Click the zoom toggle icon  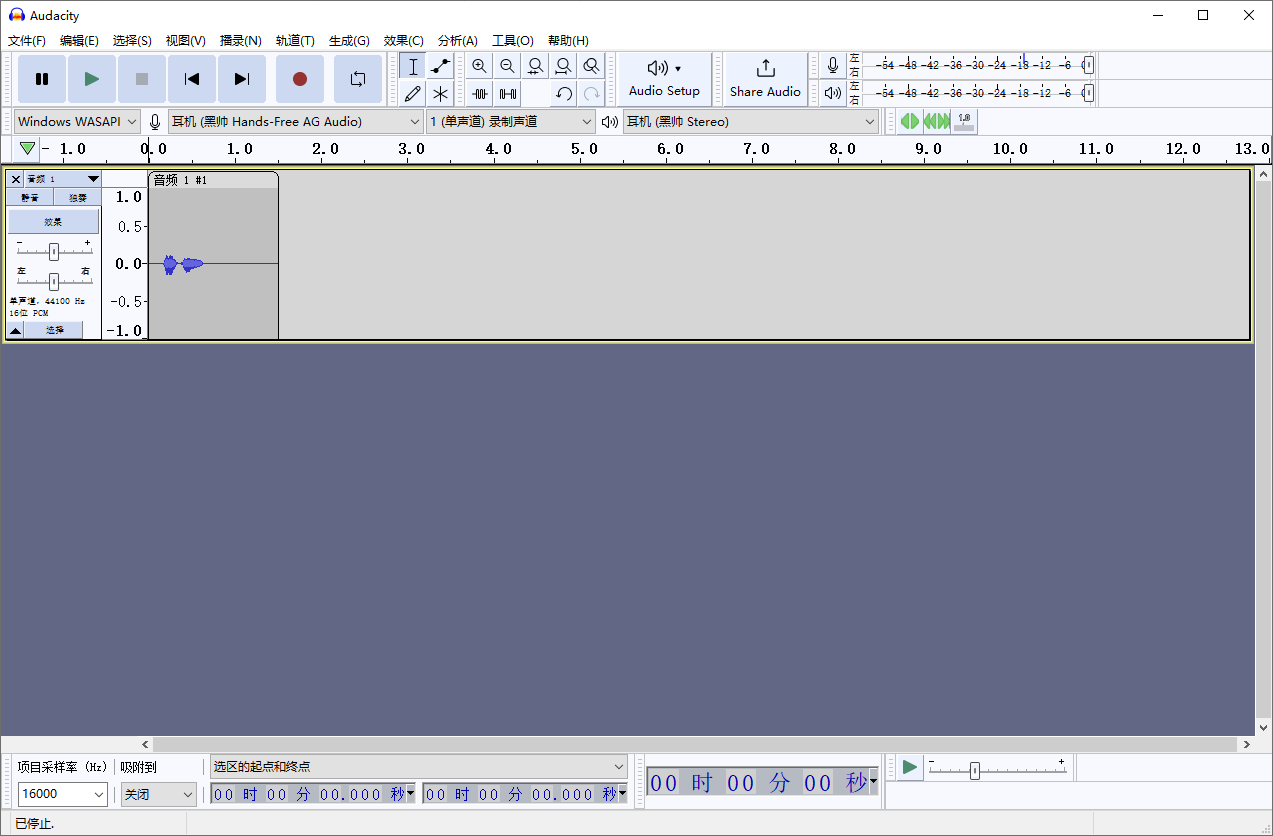[592, 66]
